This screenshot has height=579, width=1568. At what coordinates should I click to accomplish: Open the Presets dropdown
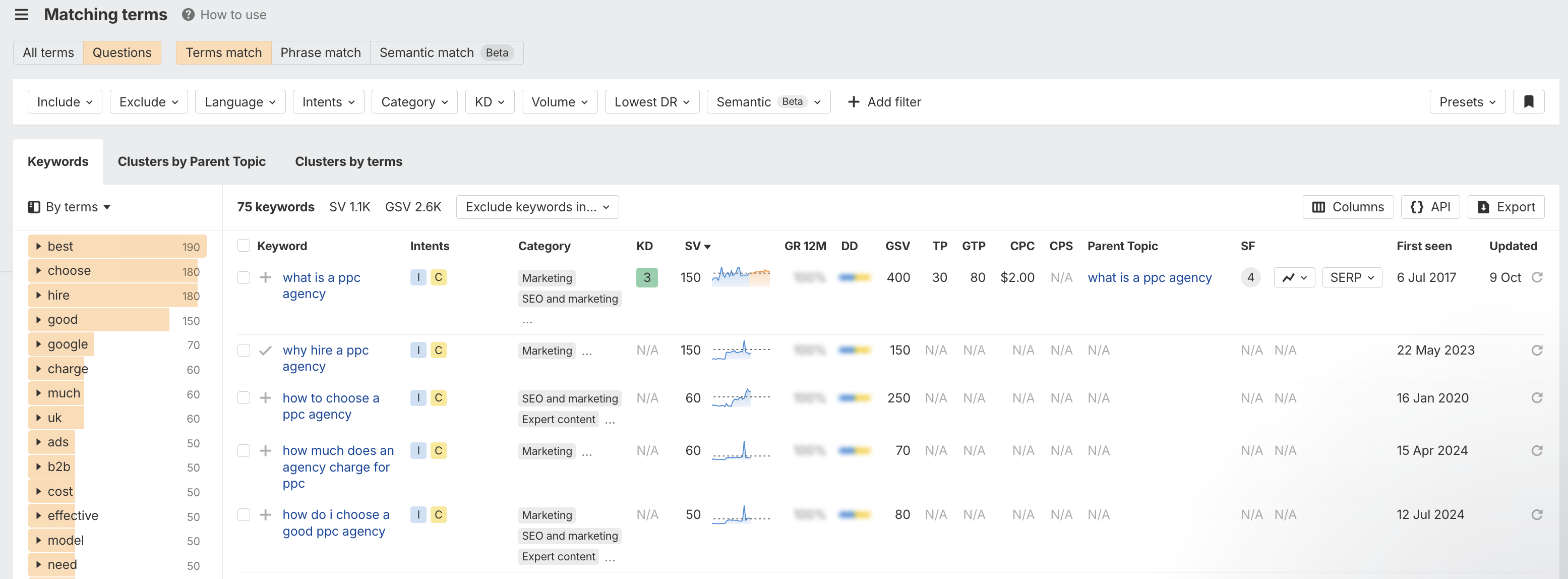pos(1467,102)
